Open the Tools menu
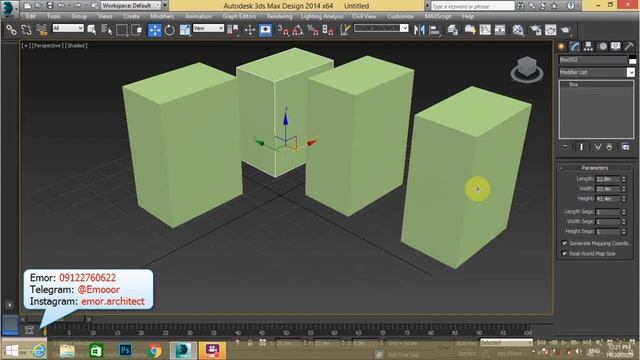Image resolution: width=640 pixels, height=360 pixels. pos(53,16)
